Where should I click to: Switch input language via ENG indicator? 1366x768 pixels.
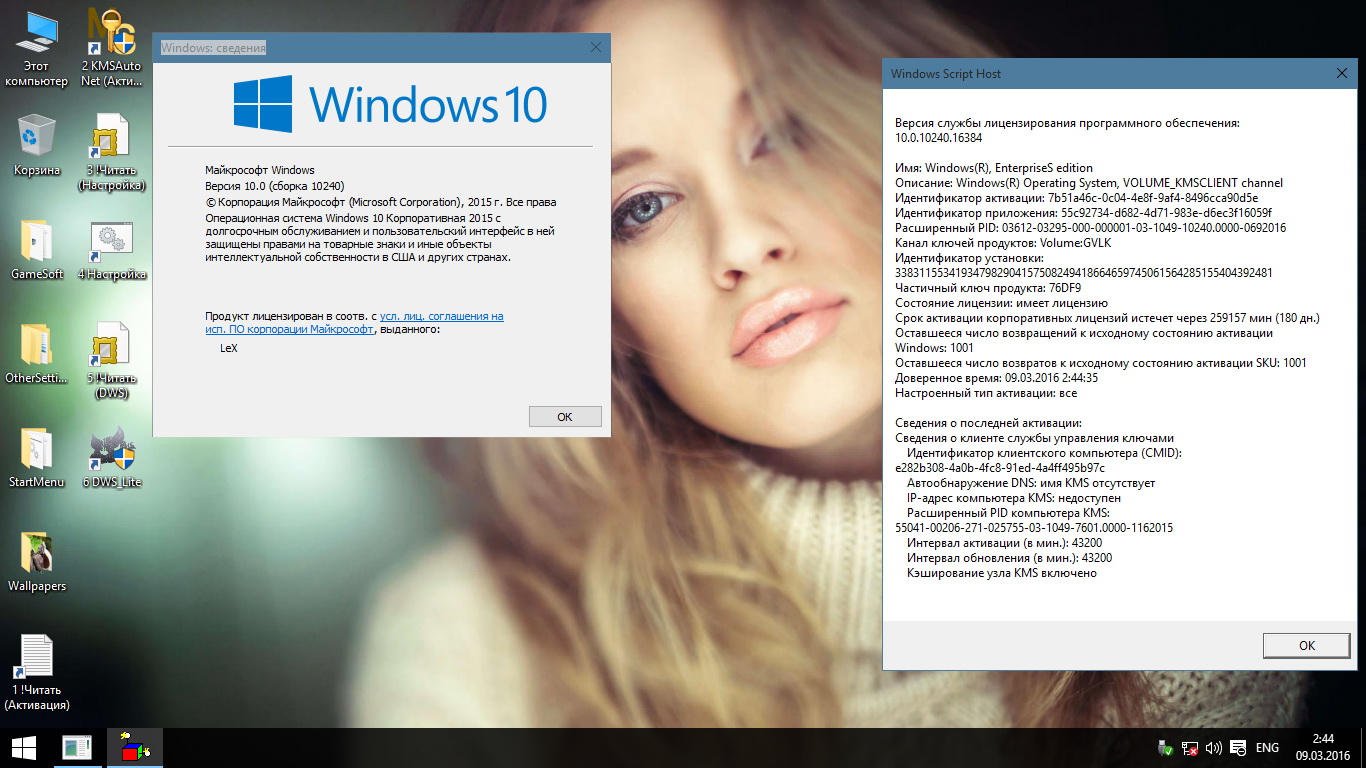click(1267, 747)
